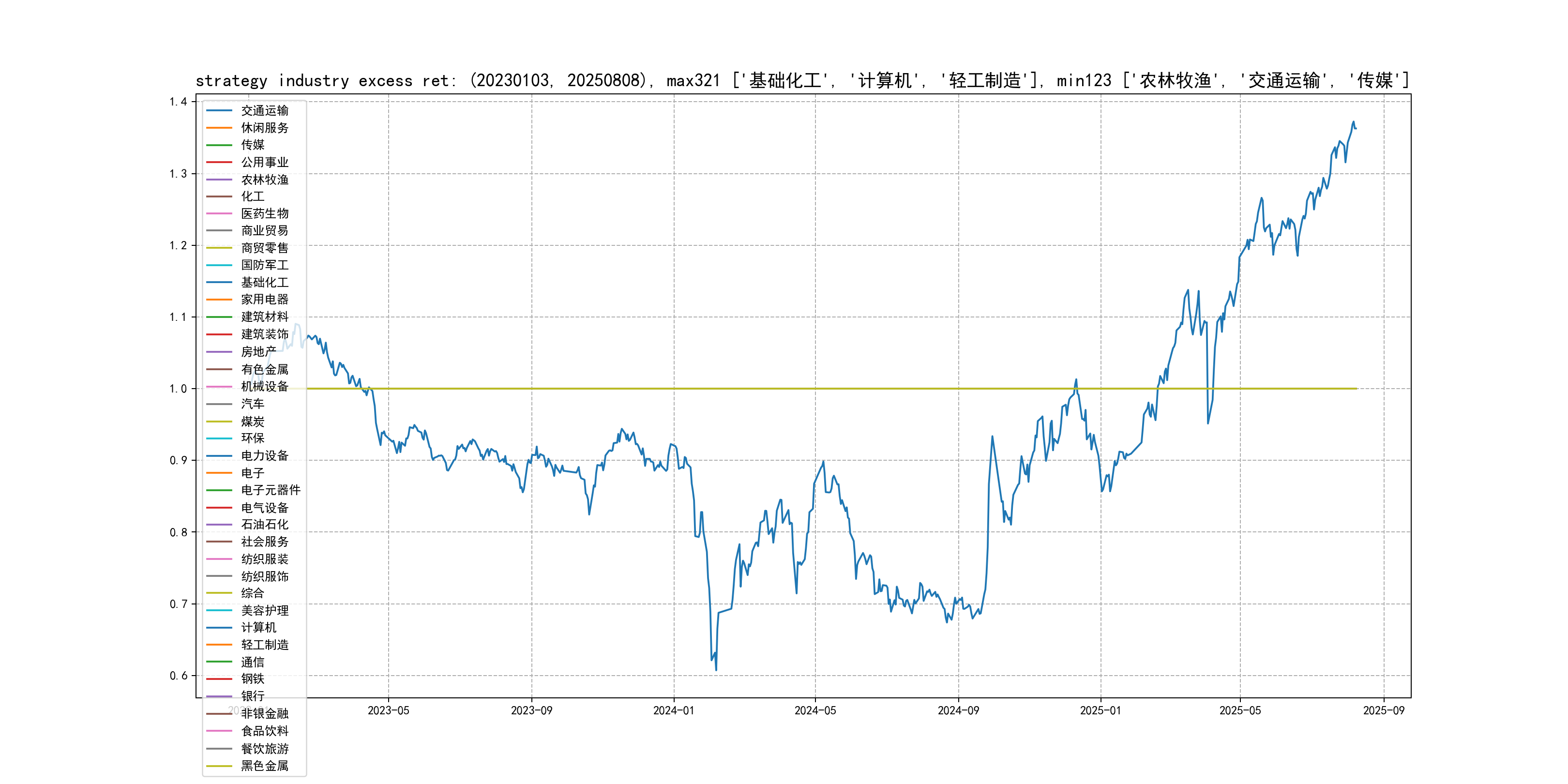Click the 1.4 y-axis tick label
1568x784 pixels.
point(179,102)
